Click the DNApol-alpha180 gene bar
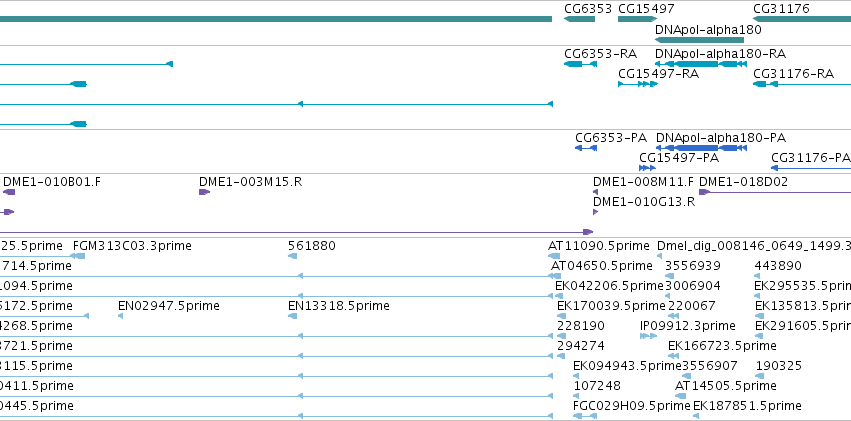851x421 pixels. coord(699,40)
